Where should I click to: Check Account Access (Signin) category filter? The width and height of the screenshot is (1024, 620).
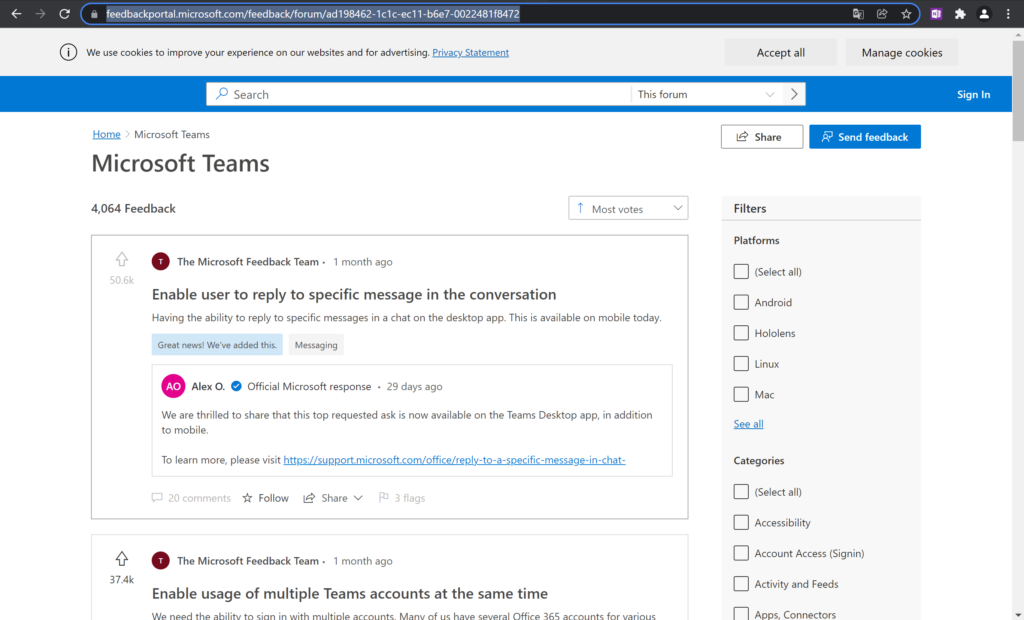pos(741,553)
